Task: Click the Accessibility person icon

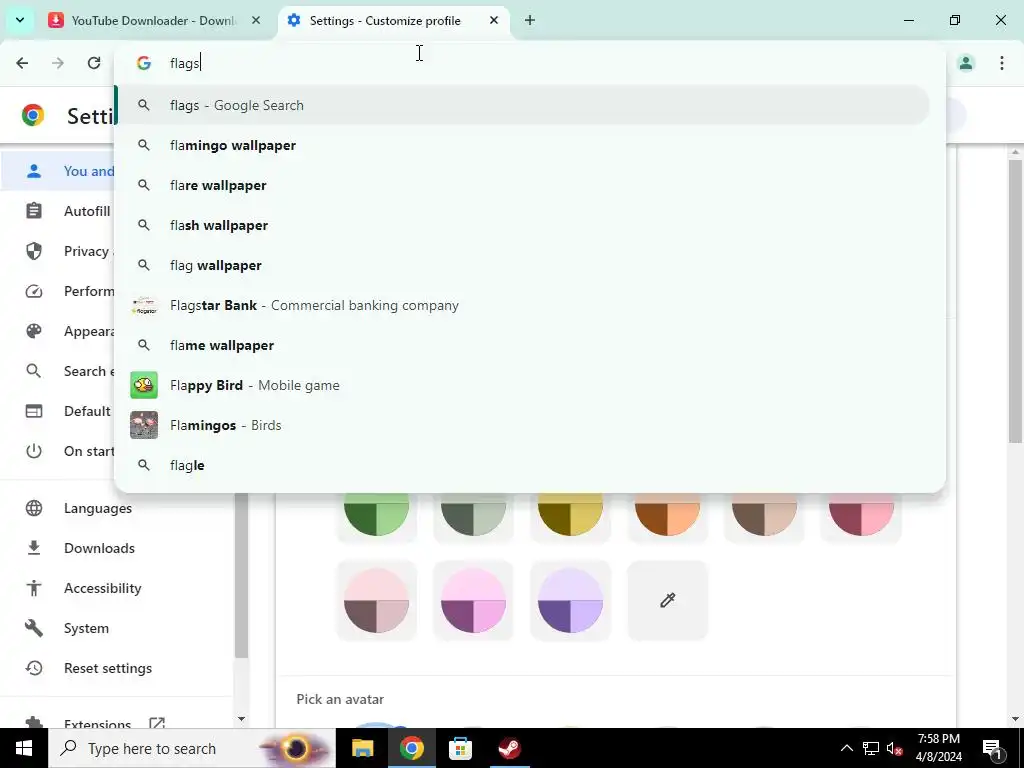Action: (x=34, y=588)
